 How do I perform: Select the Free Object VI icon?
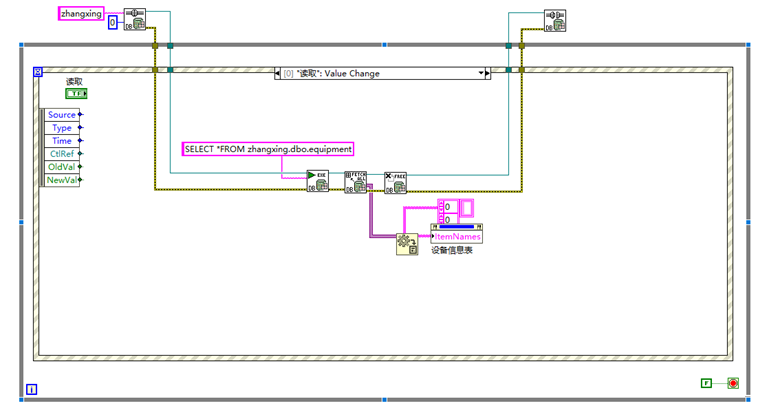tap(395, 183)
